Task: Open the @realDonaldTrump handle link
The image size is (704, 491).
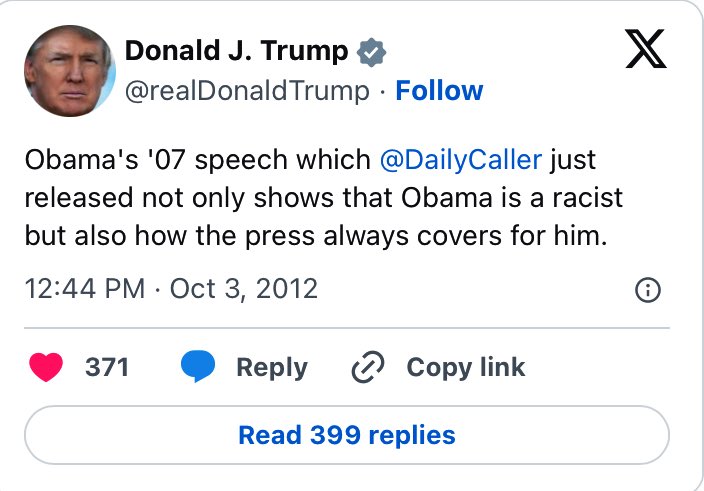Action: coord(247,91)
